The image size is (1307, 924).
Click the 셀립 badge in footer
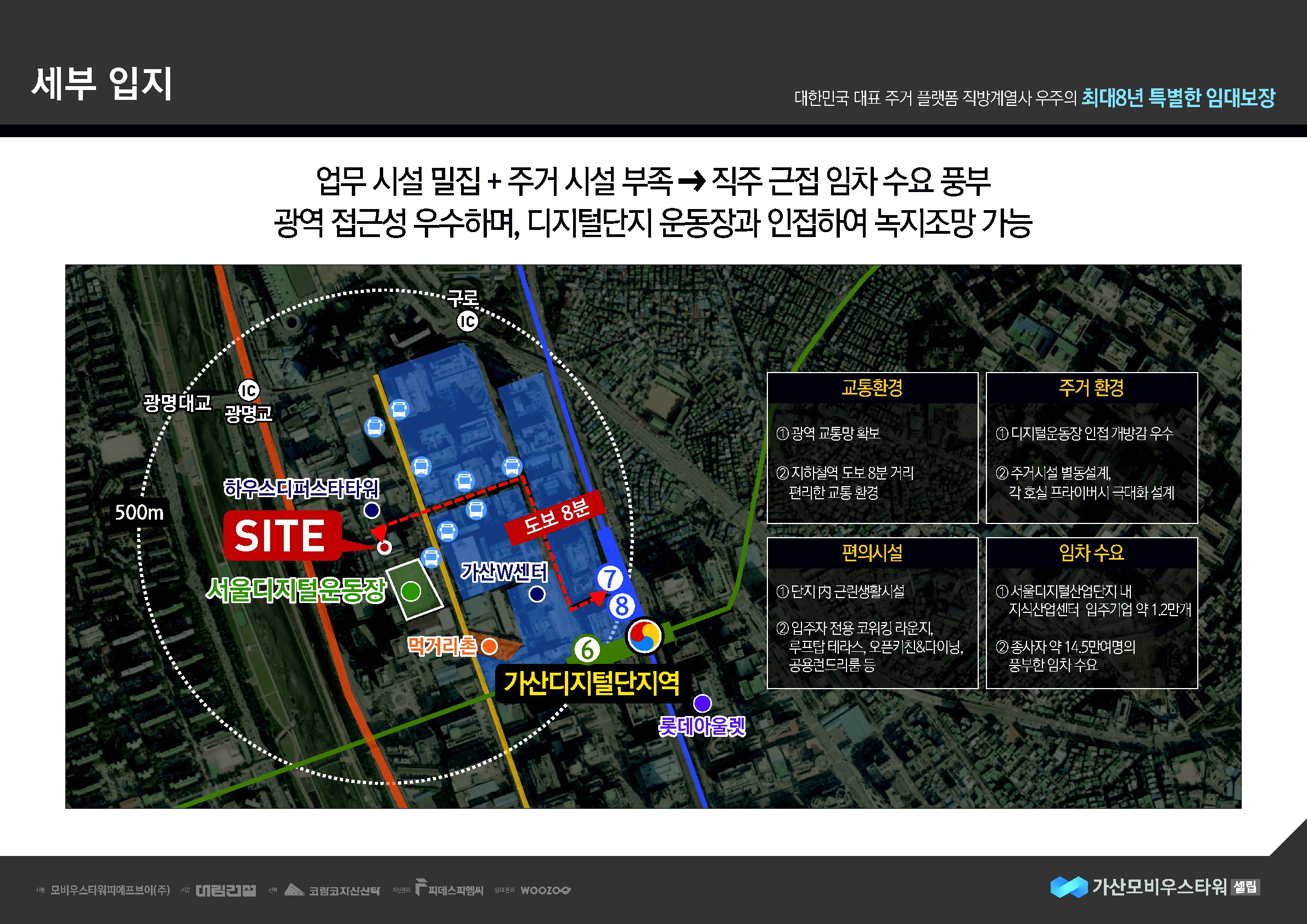1245,887
